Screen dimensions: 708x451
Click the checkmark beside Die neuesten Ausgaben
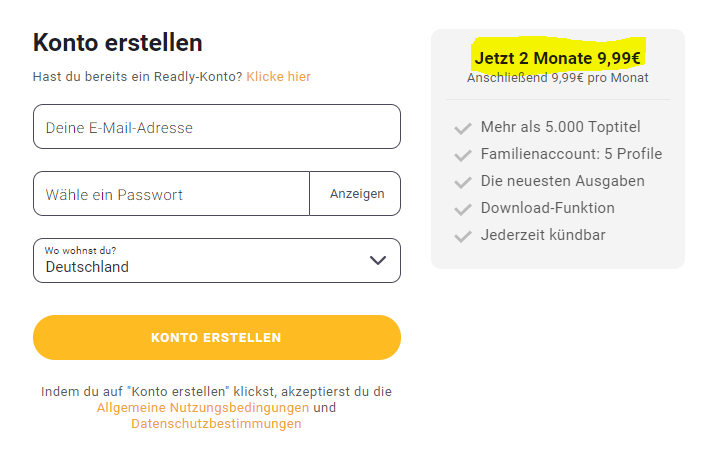(462, 182)
